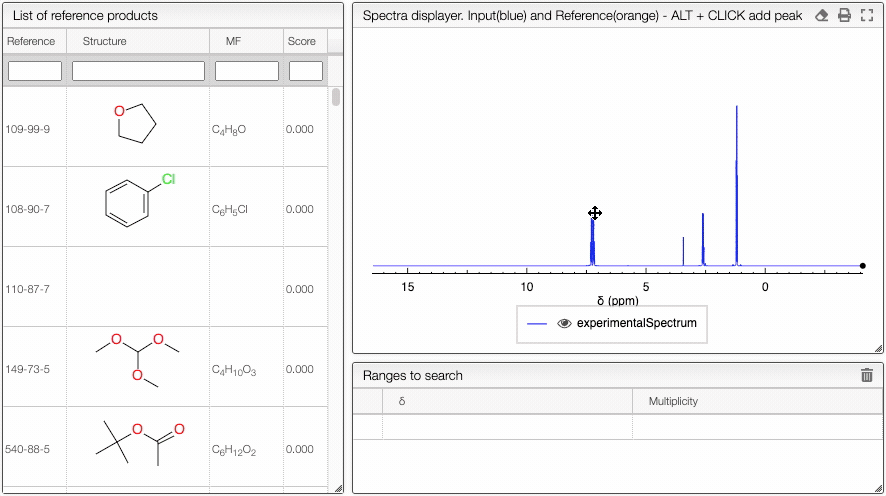Click the black dot at the baseline end
The image size is (886, 496).
point(862,266)
